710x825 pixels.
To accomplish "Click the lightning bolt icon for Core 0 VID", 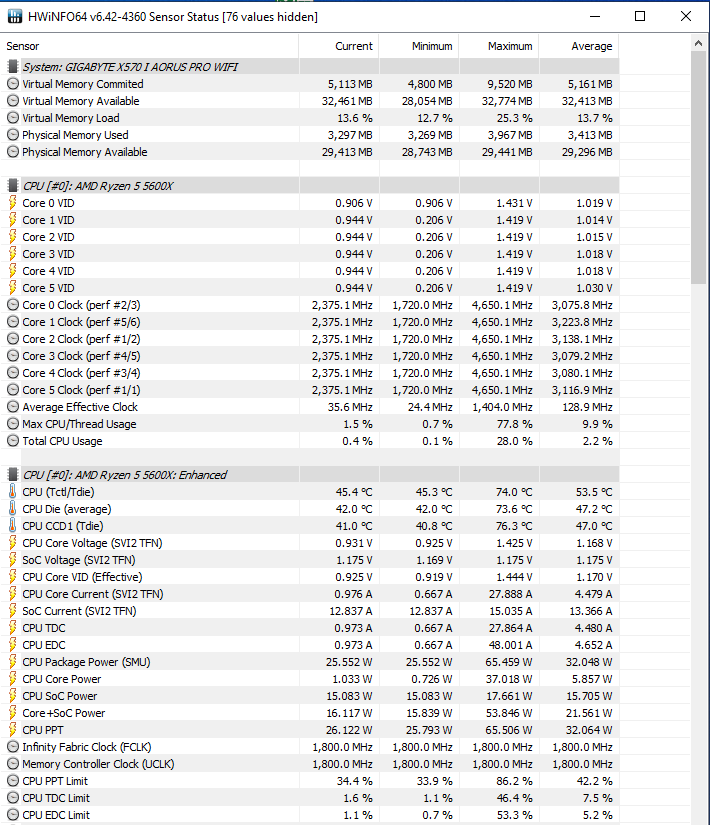I will 13,203.
